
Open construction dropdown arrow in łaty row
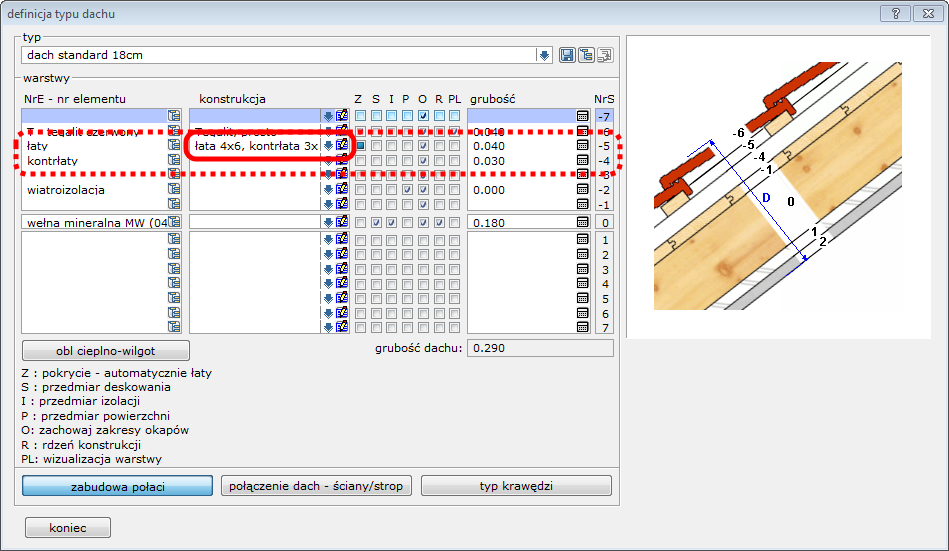tap(328, 146)
